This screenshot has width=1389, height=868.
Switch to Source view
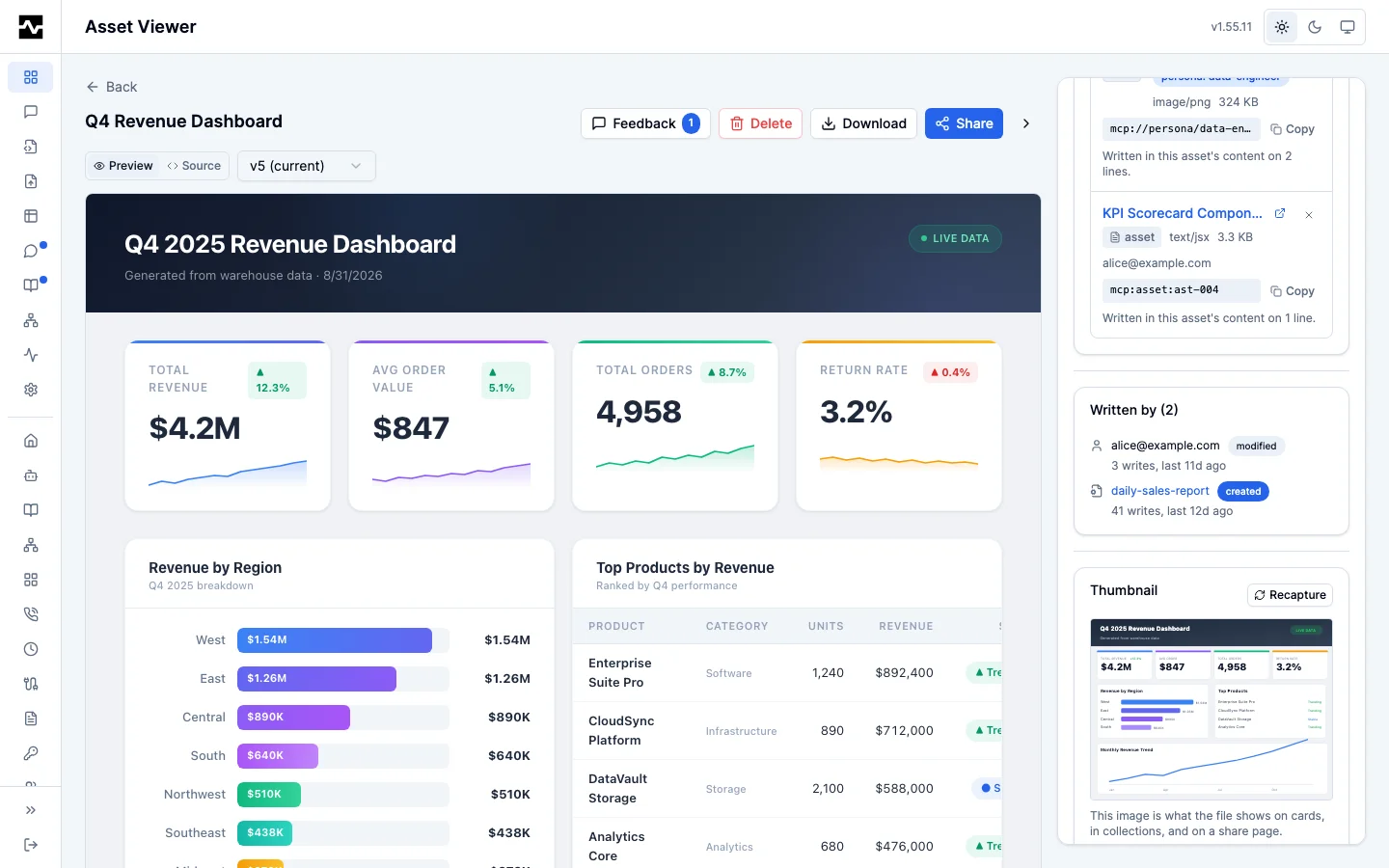[194, 166]
